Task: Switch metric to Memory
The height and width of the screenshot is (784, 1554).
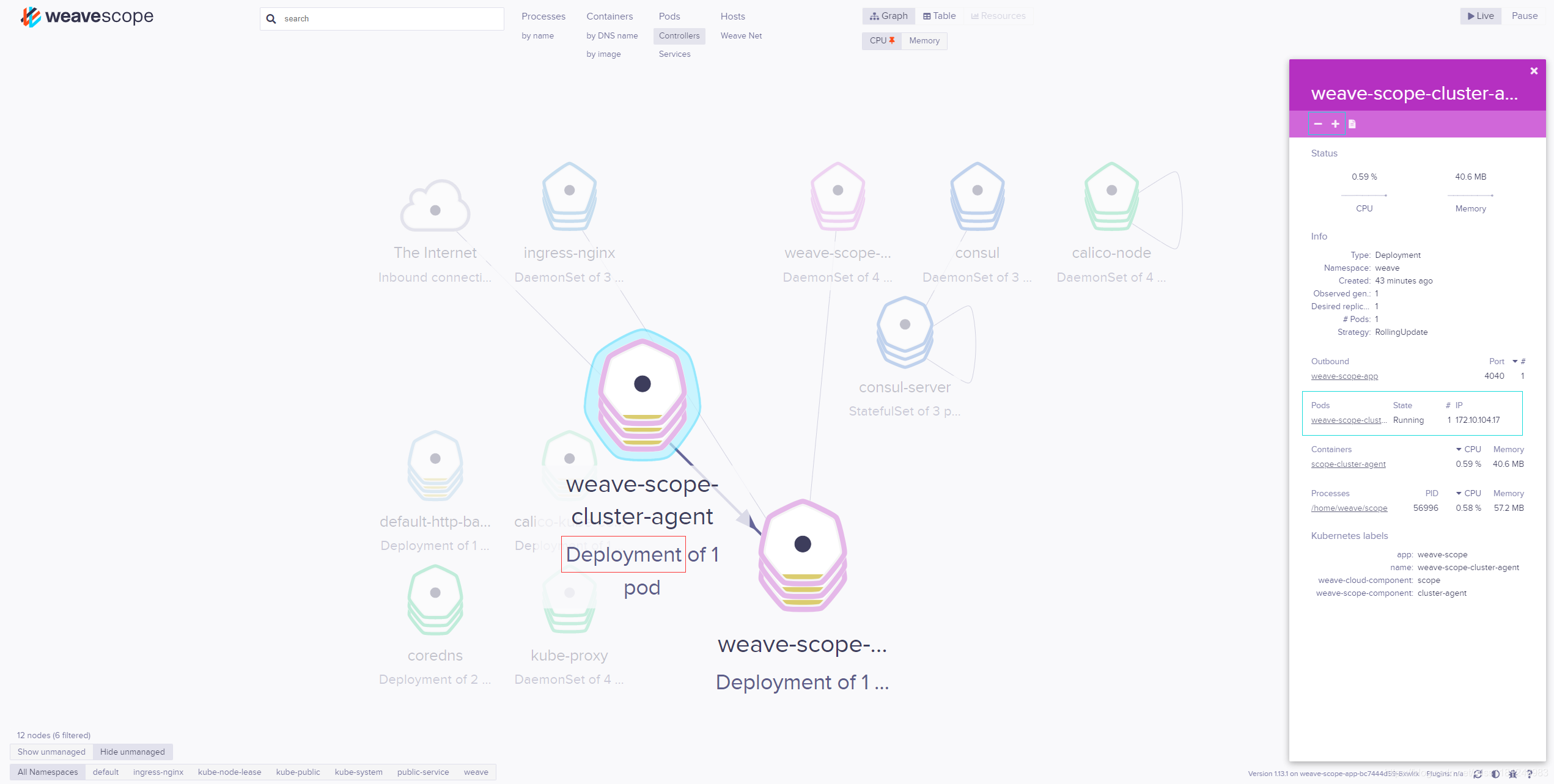Action: (924, 41)
